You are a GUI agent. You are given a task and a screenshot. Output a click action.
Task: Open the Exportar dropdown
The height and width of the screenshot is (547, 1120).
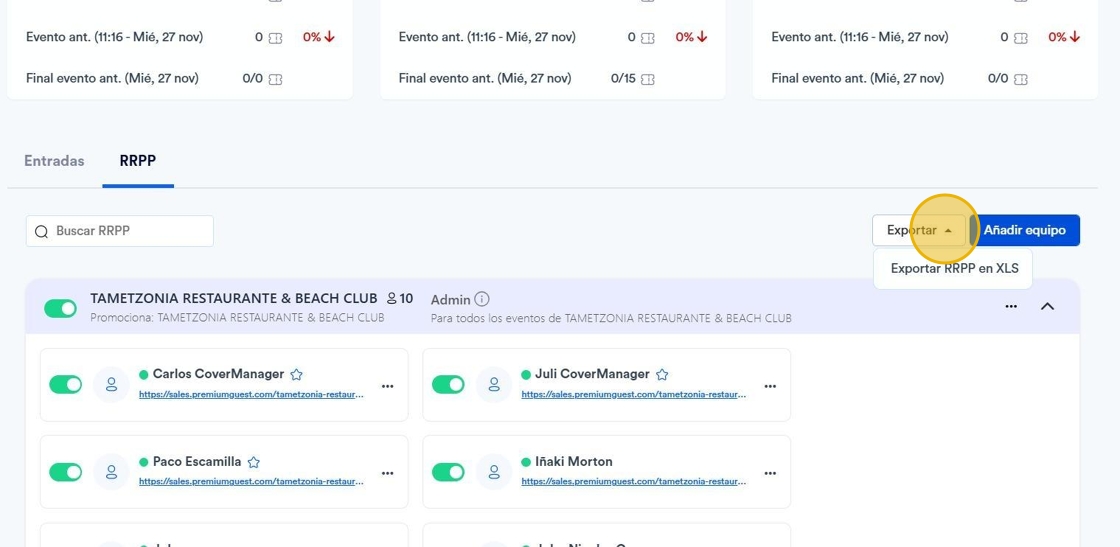(x=919, y=231)
